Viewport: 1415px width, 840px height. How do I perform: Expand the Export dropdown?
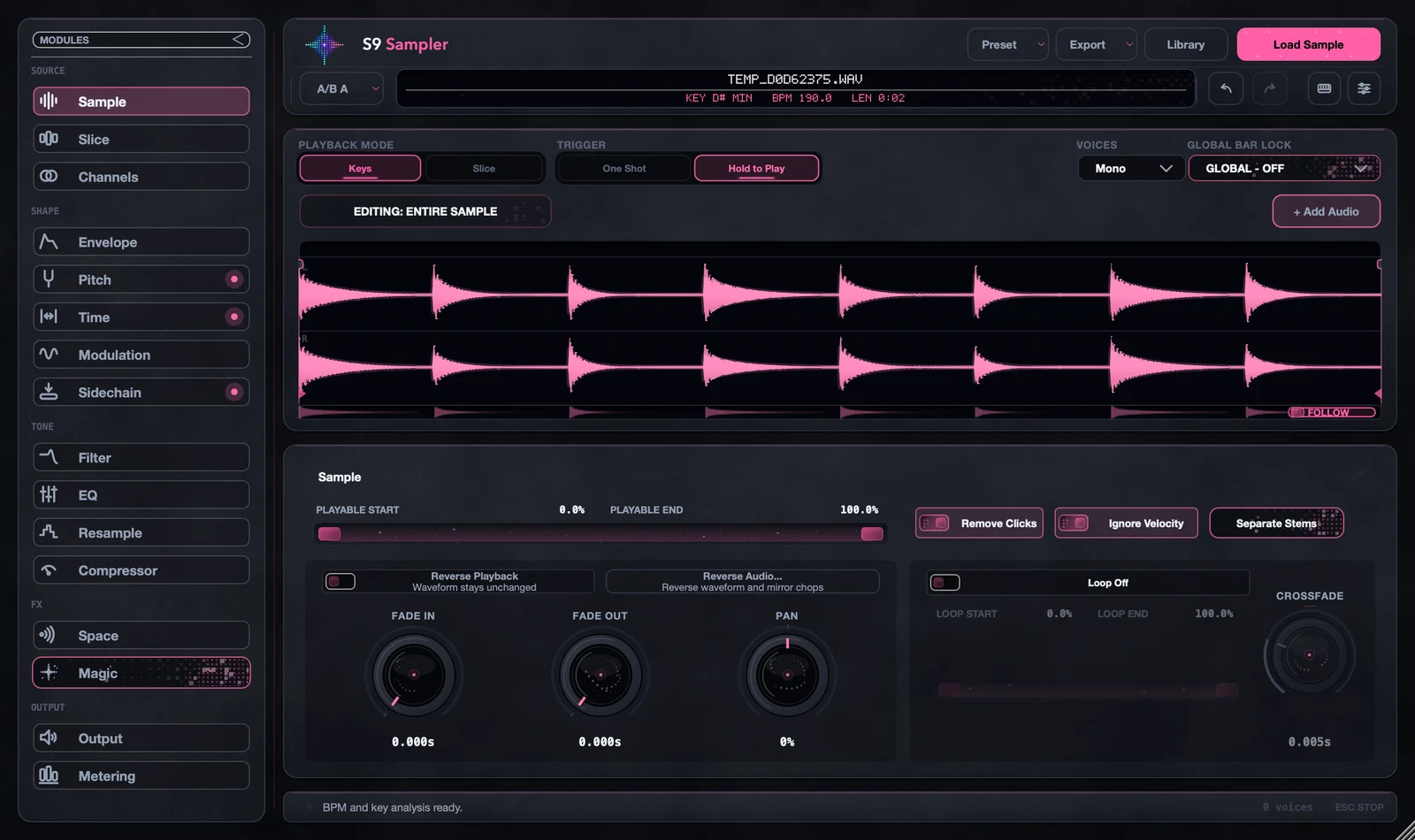(x=1097, y=44)
